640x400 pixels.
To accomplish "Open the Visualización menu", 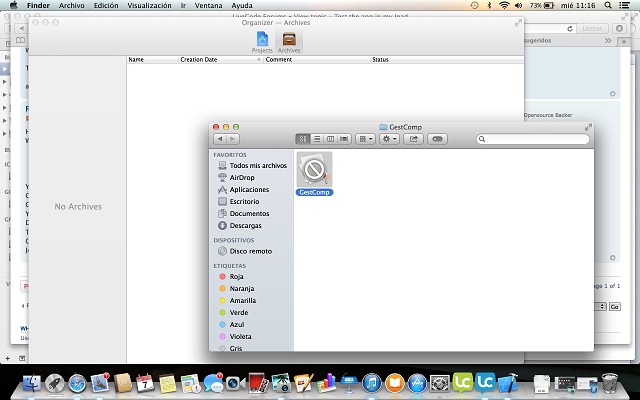I will [149, 5].
